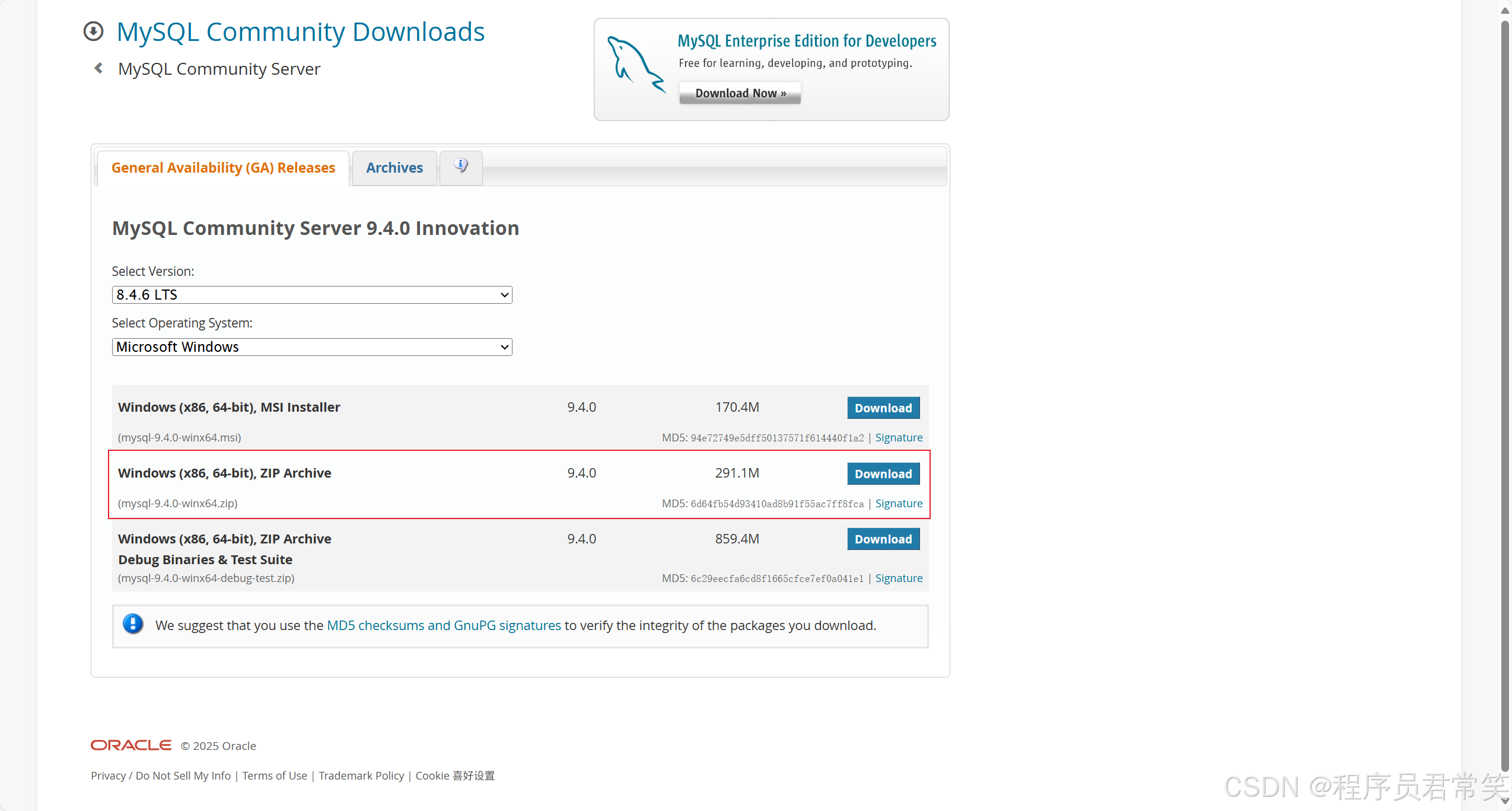Open MySQL Community Downloads heading link
This screenshot has width=1512, height=811.
(301, 32)
